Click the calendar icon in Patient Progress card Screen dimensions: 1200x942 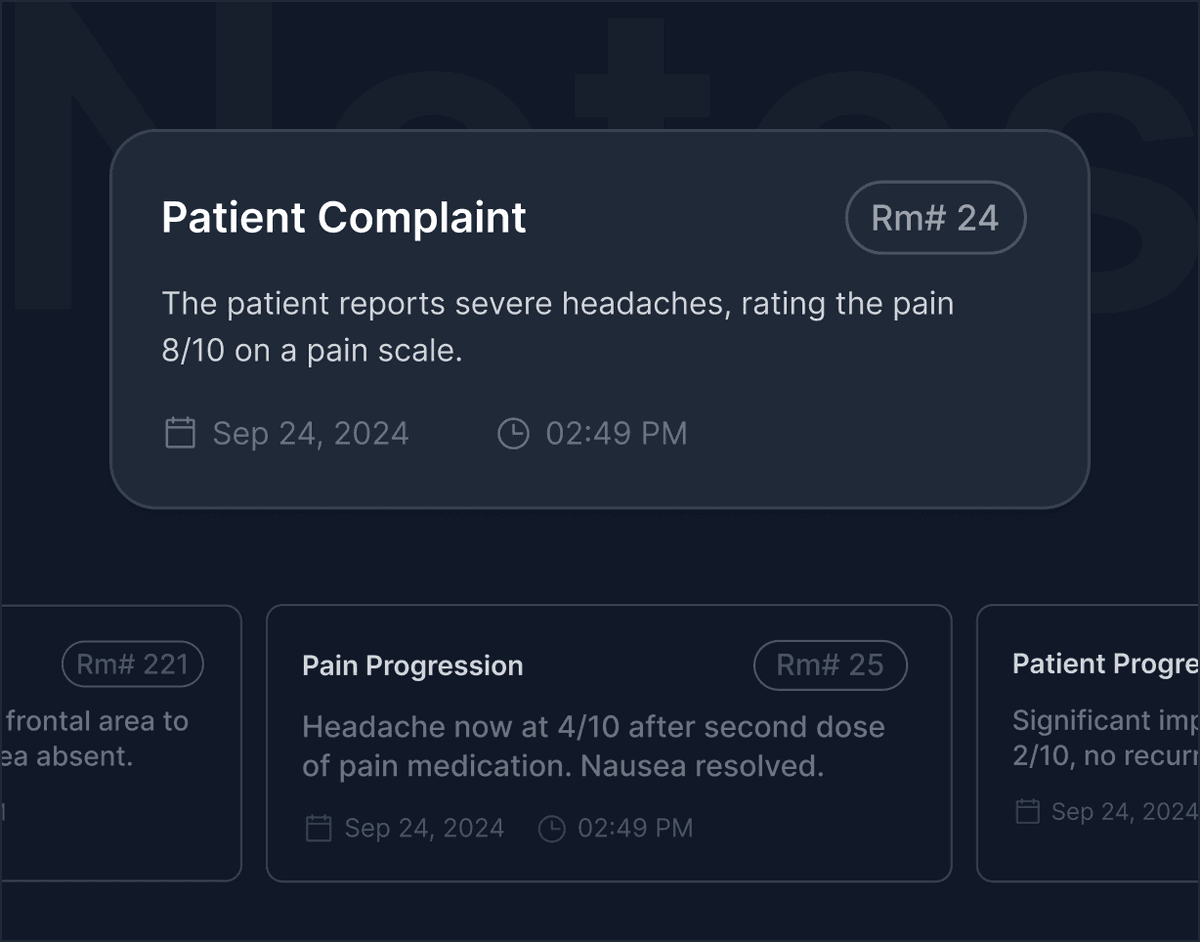click(x=1027, y=811)
